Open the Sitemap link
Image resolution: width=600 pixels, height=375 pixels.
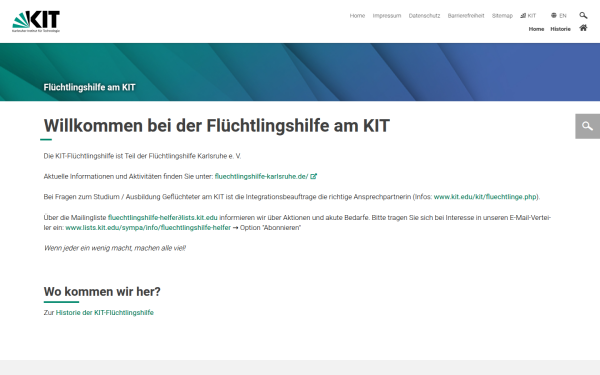502,16
